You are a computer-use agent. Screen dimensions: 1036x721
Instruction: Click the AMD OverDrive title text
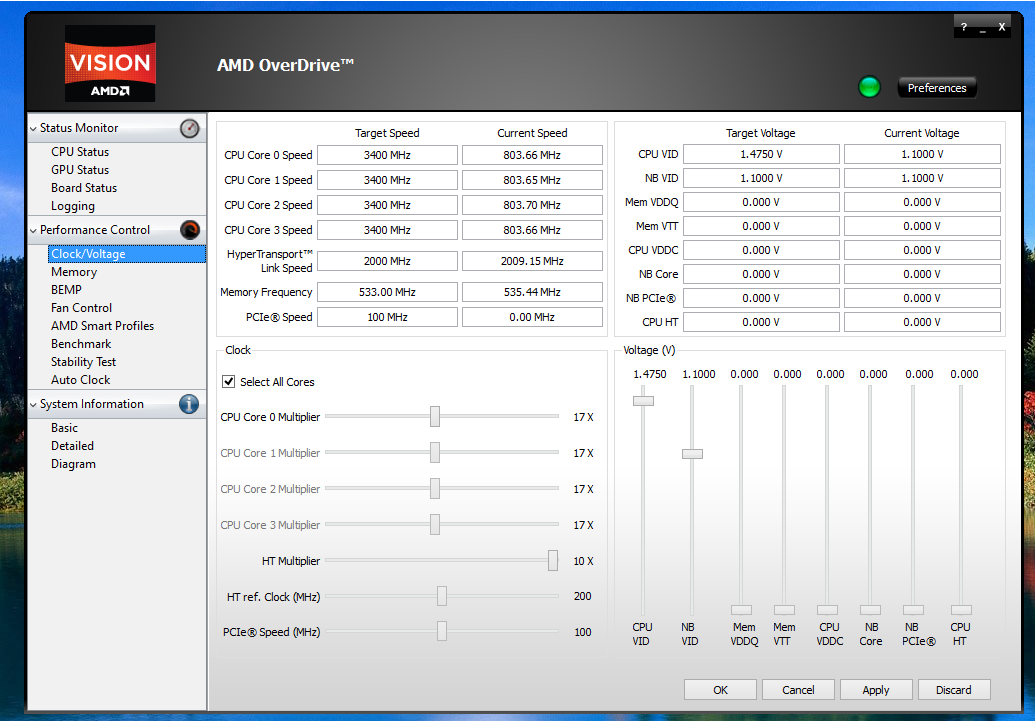285,65
